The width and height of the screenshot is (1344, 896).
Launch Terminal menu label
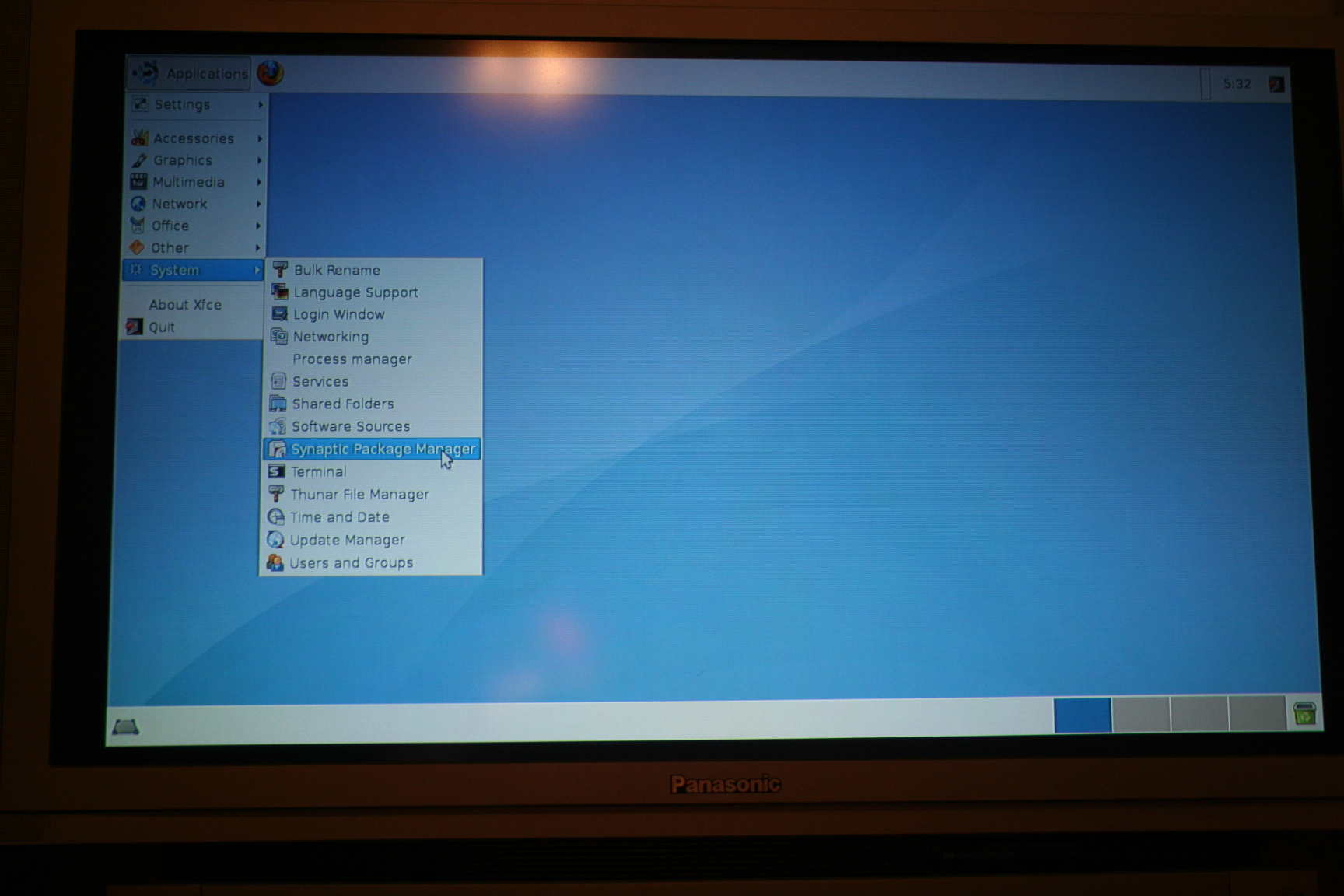point(318,471)
